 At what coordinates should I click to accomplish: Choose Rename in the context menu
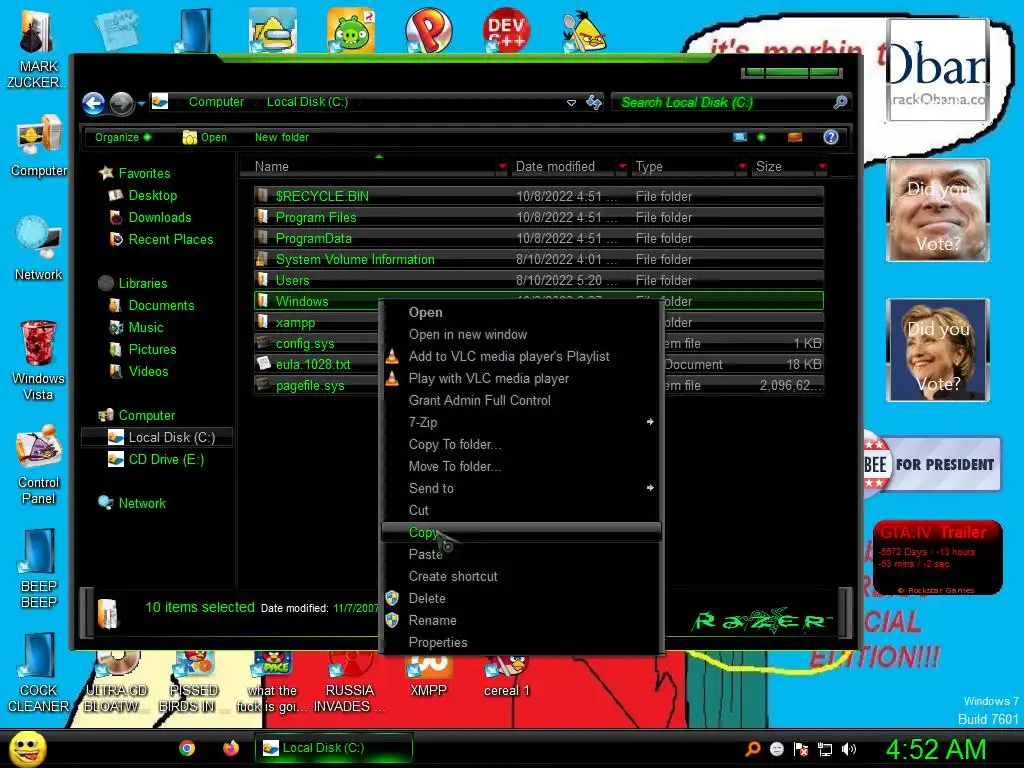[x=521, y=620]
